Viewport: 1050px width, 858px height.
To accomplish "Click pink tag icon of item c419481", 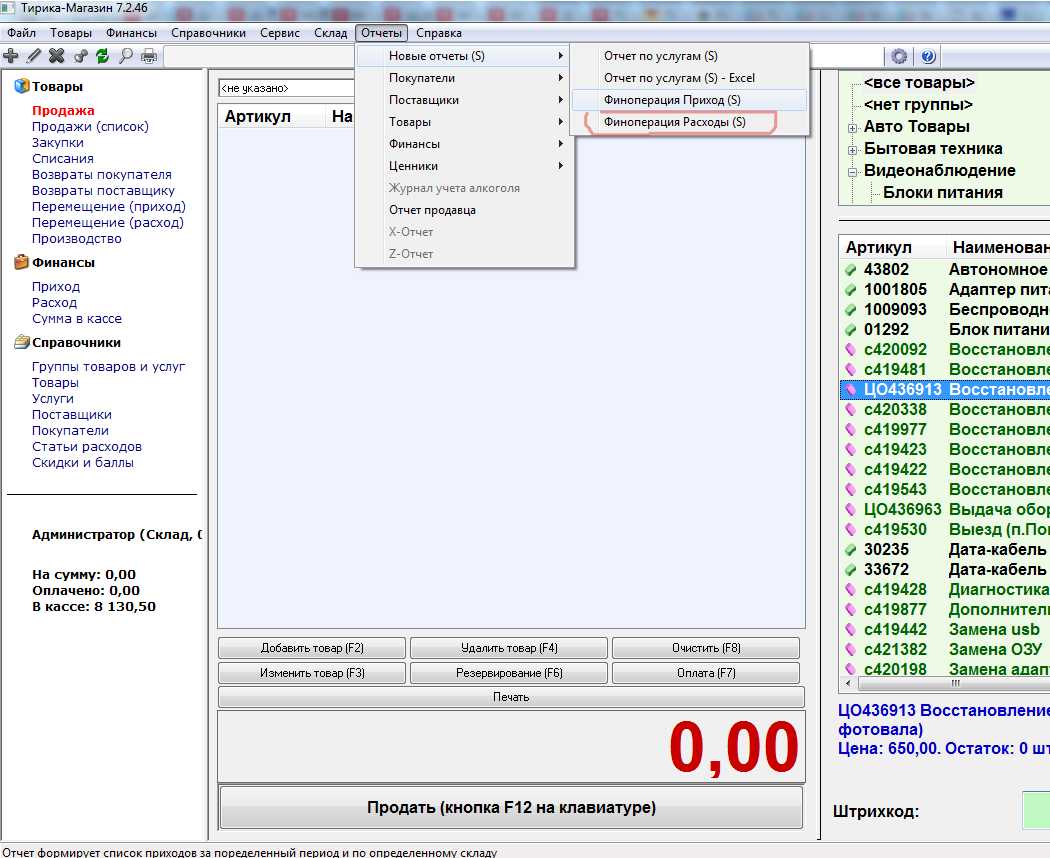I will [x=850, y=369].
